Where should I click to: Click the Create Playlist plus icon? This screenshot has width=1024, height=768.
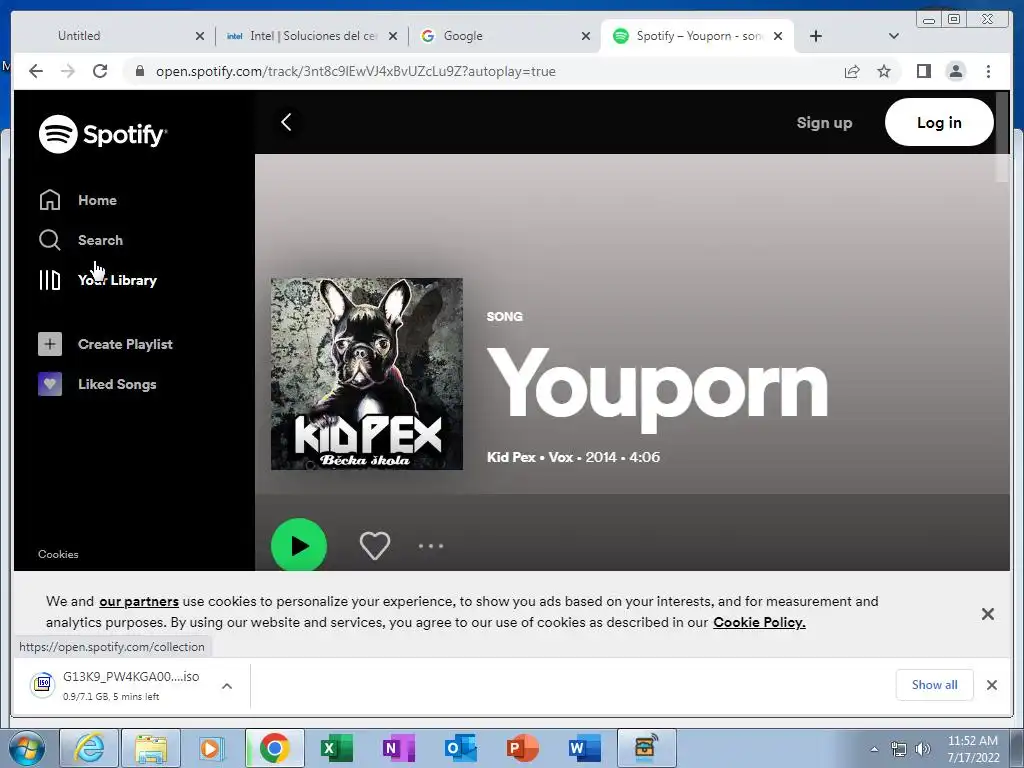[x=50, y=344]
